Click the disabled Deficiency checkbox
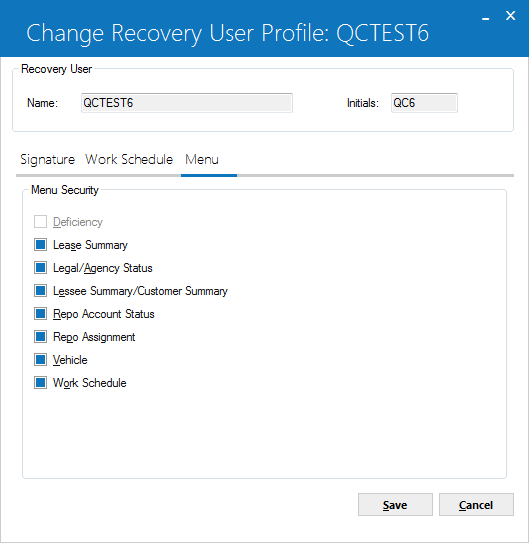Image resolution: width=529 pixels, height=543 pixels. (x=41, y=222)
